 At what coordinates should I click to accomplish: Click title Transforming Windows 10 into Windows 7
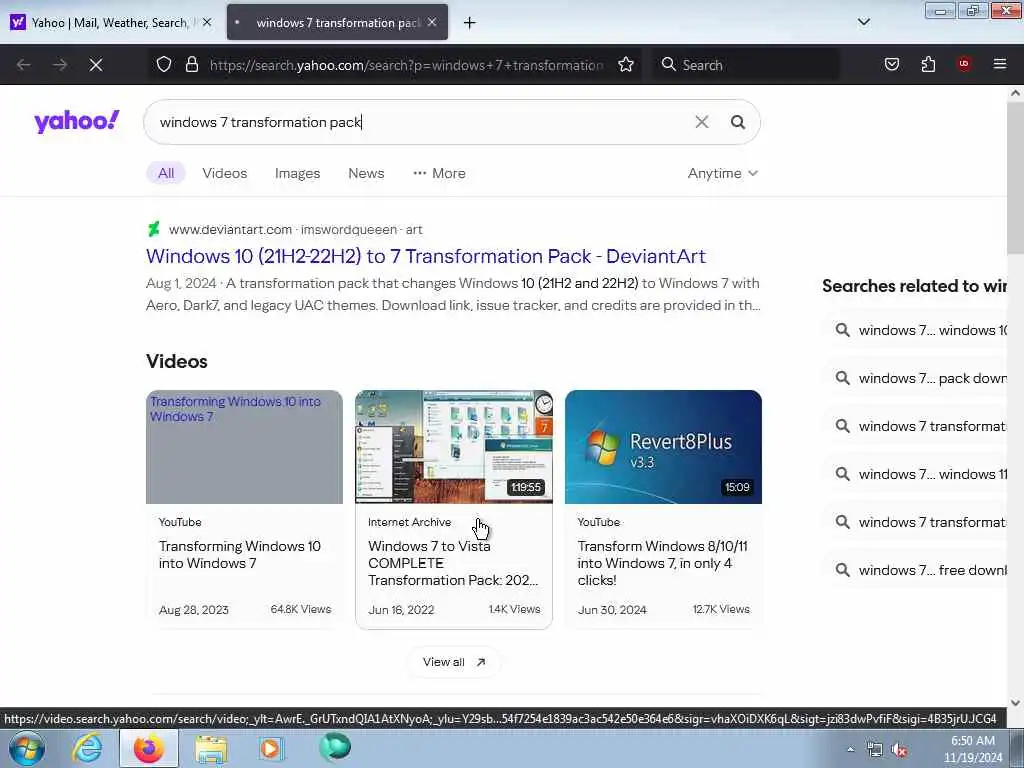[240, 554]
